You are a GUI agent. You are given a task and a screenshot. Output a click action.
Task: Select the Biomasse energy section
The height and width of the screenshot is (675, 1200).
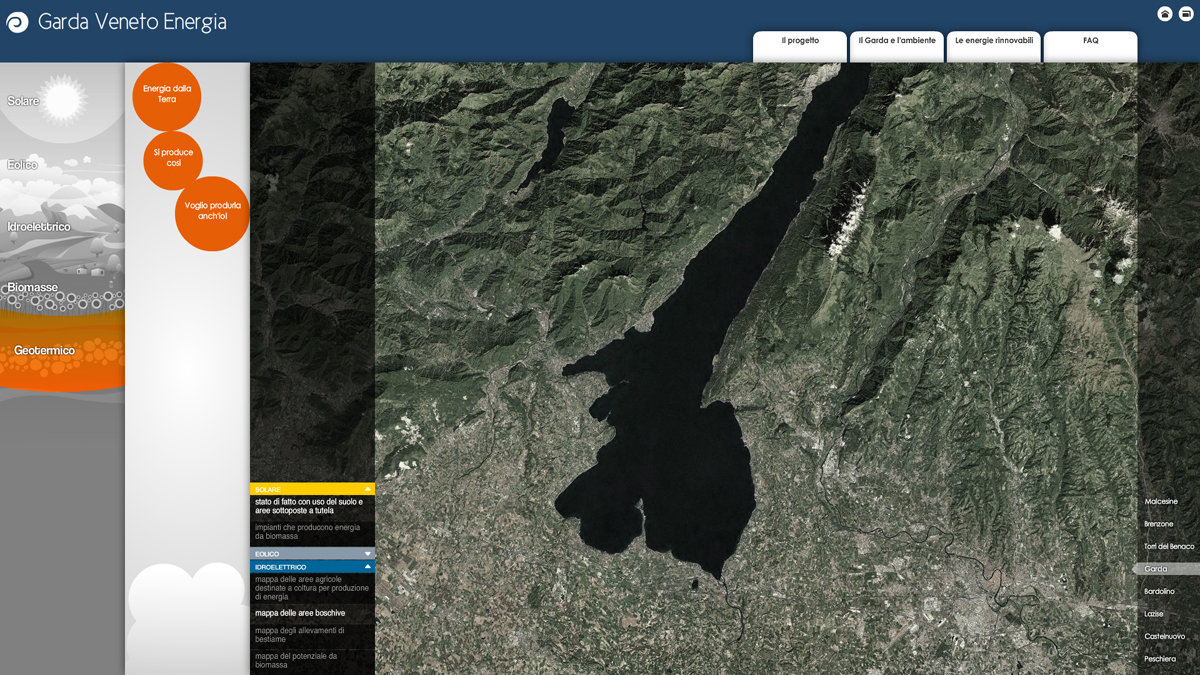coord(33,288)
